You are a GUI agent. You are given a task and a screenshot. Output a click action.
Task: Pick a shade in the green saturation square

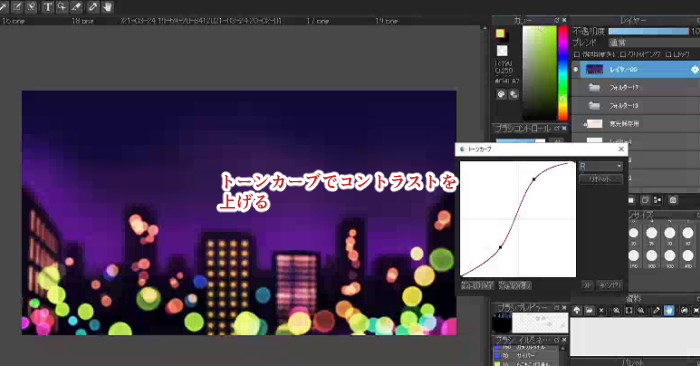coord(539,73)
